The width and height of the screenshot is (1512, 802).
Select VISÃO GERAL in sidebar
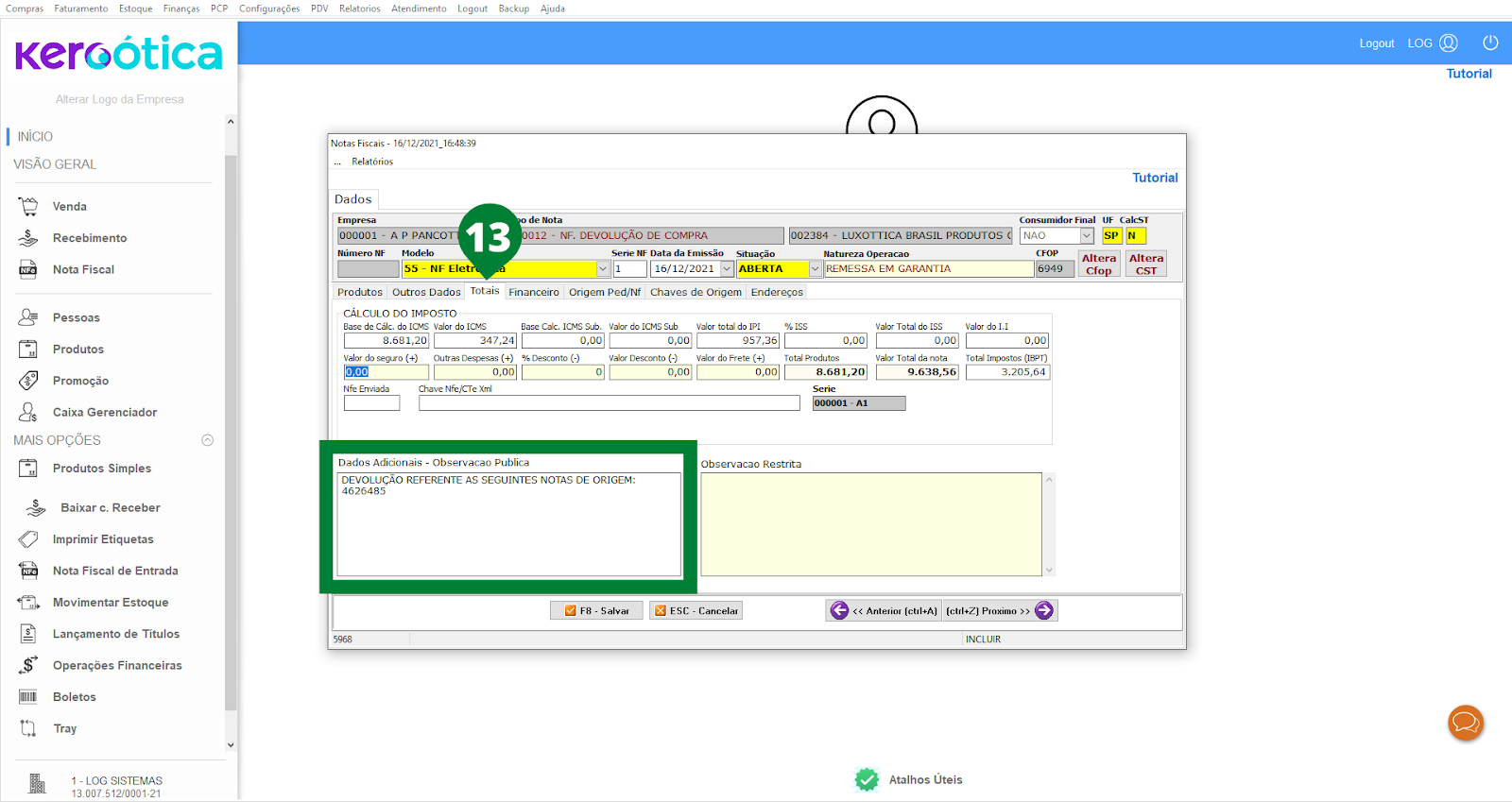click(x=55, y=164)
